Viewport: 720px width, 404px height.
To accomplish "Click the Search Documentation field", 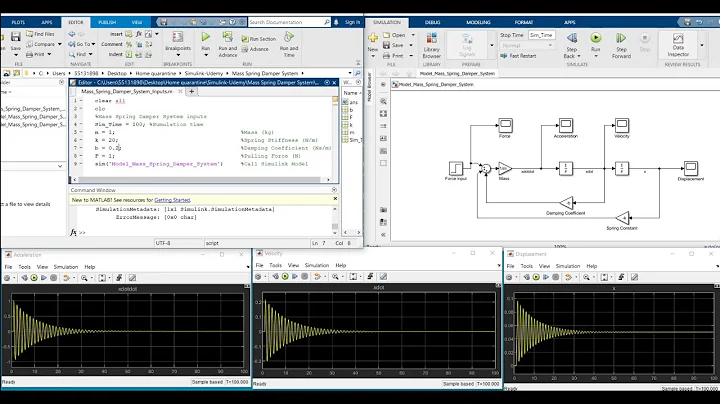I will click(x=289, y=22).
